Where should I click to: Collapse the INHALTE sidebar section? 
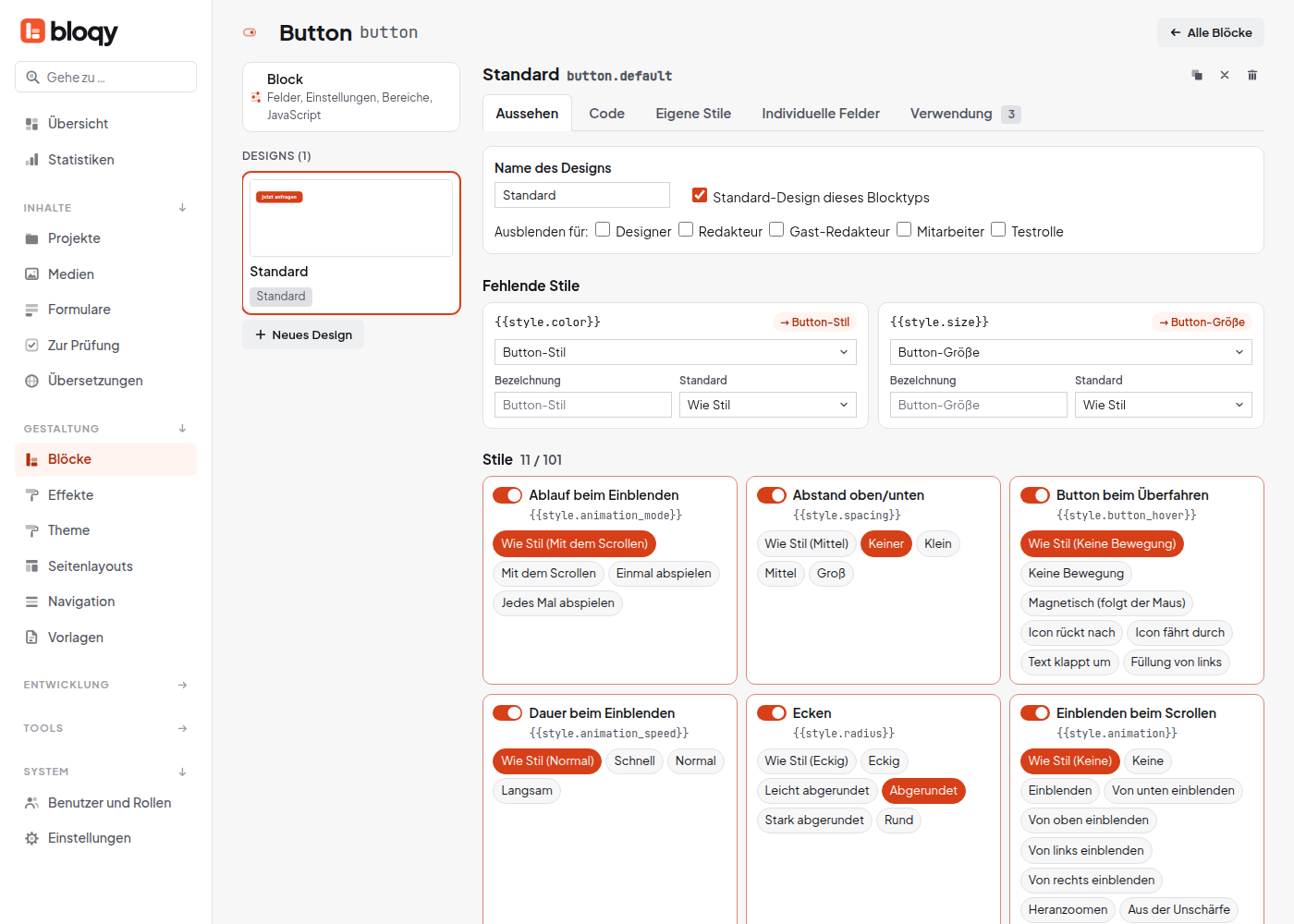[182, 208]
